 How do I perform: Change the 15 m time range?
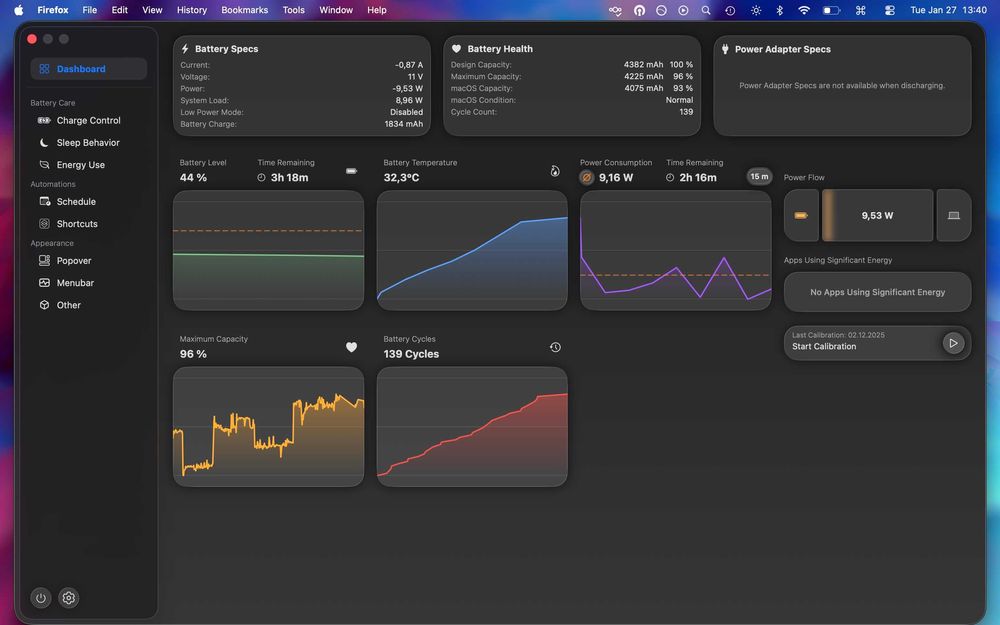coord(759,177)
